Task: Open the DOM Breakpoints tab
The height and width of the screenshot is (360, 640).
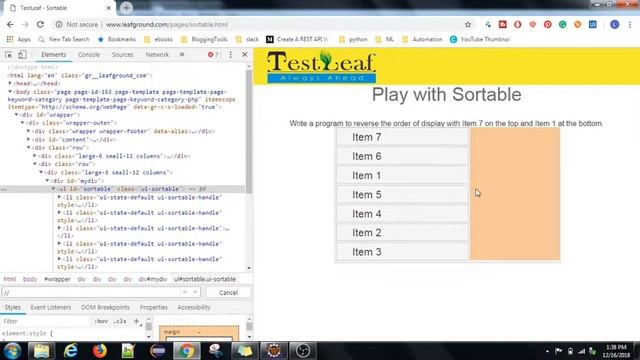Action: click(x=105, y=307)
